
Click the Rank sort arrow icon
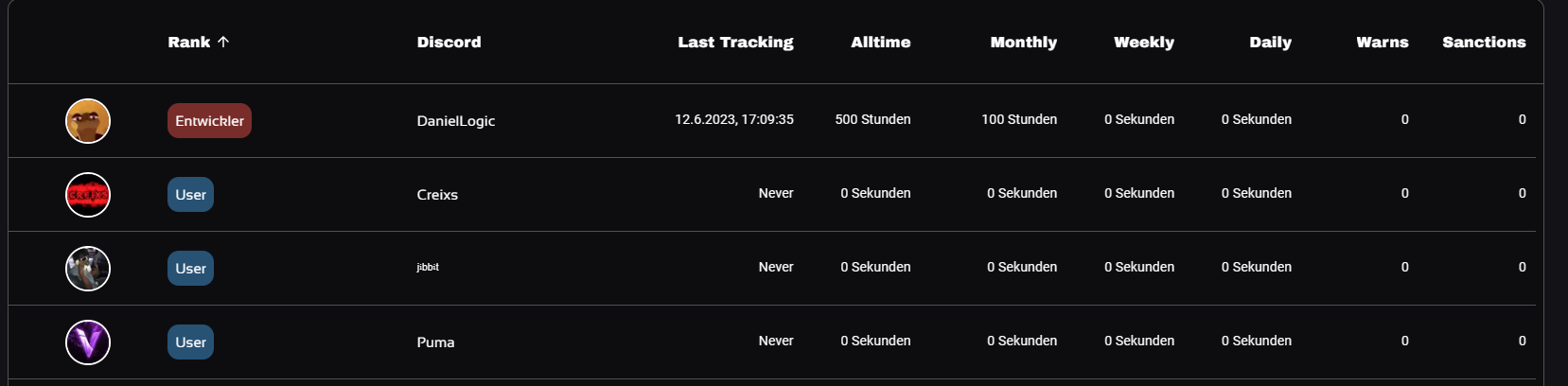tap(223, 42)
